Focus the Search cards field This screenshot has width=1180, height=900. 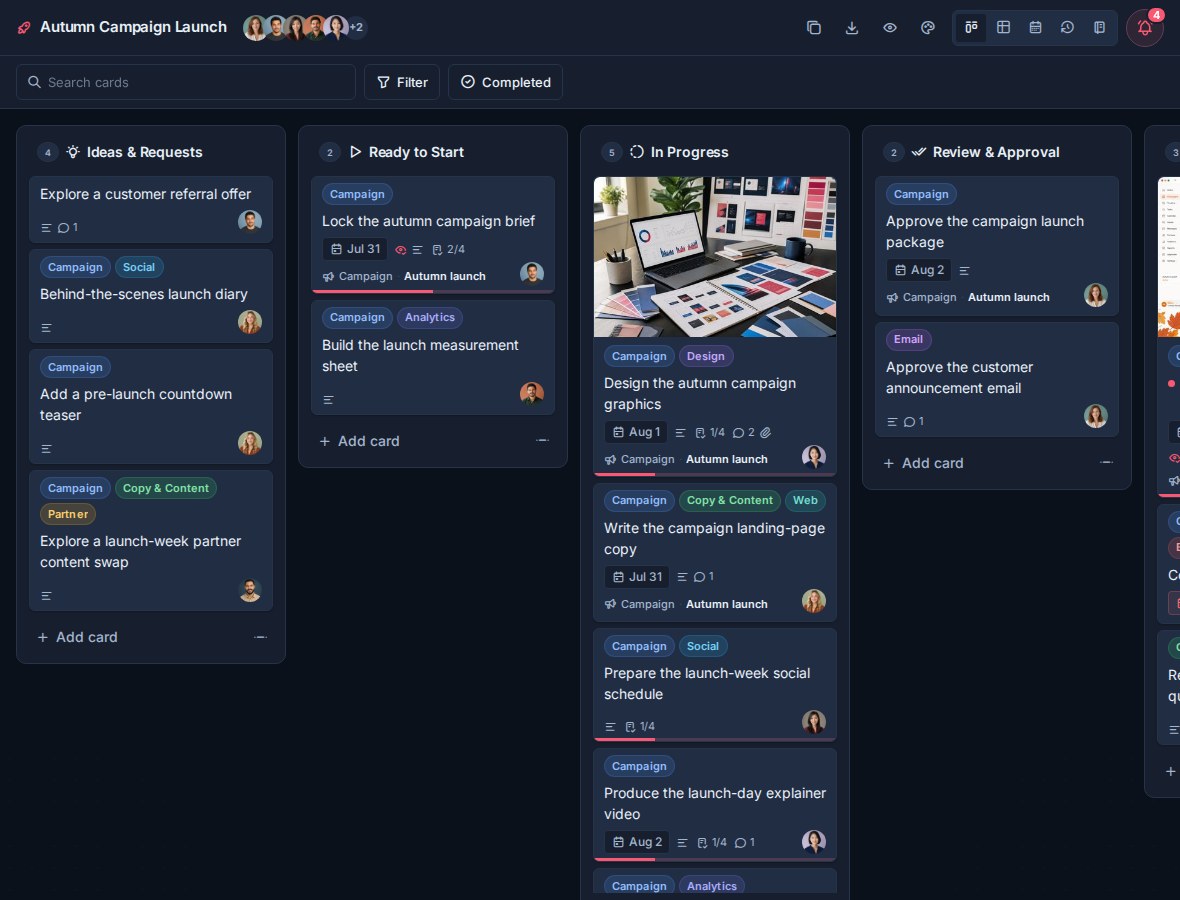click(x=186, y=82)
